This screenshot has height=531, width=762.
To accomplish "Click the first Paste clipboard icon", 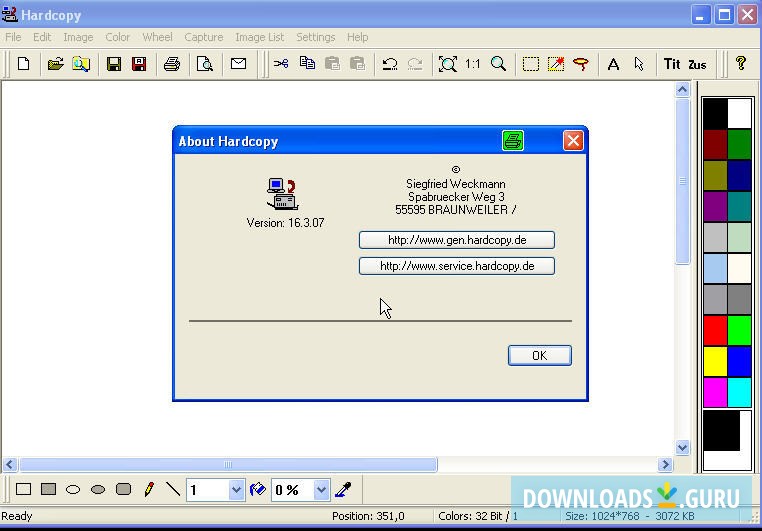I will coord(332,64).
